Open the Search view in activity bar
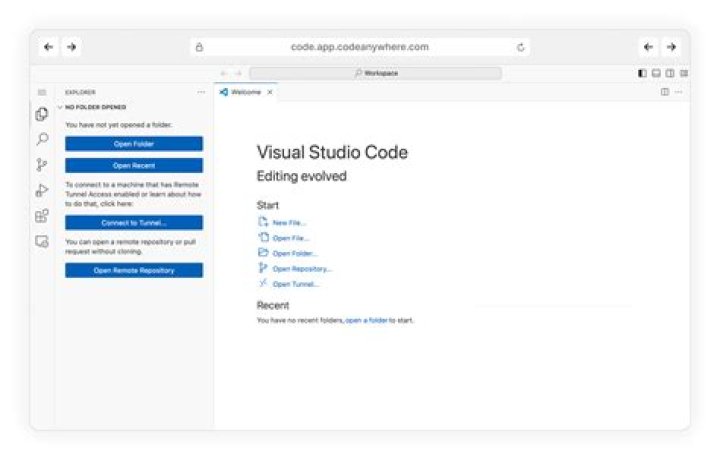This screenshot has width=720, height=460. 42,139
